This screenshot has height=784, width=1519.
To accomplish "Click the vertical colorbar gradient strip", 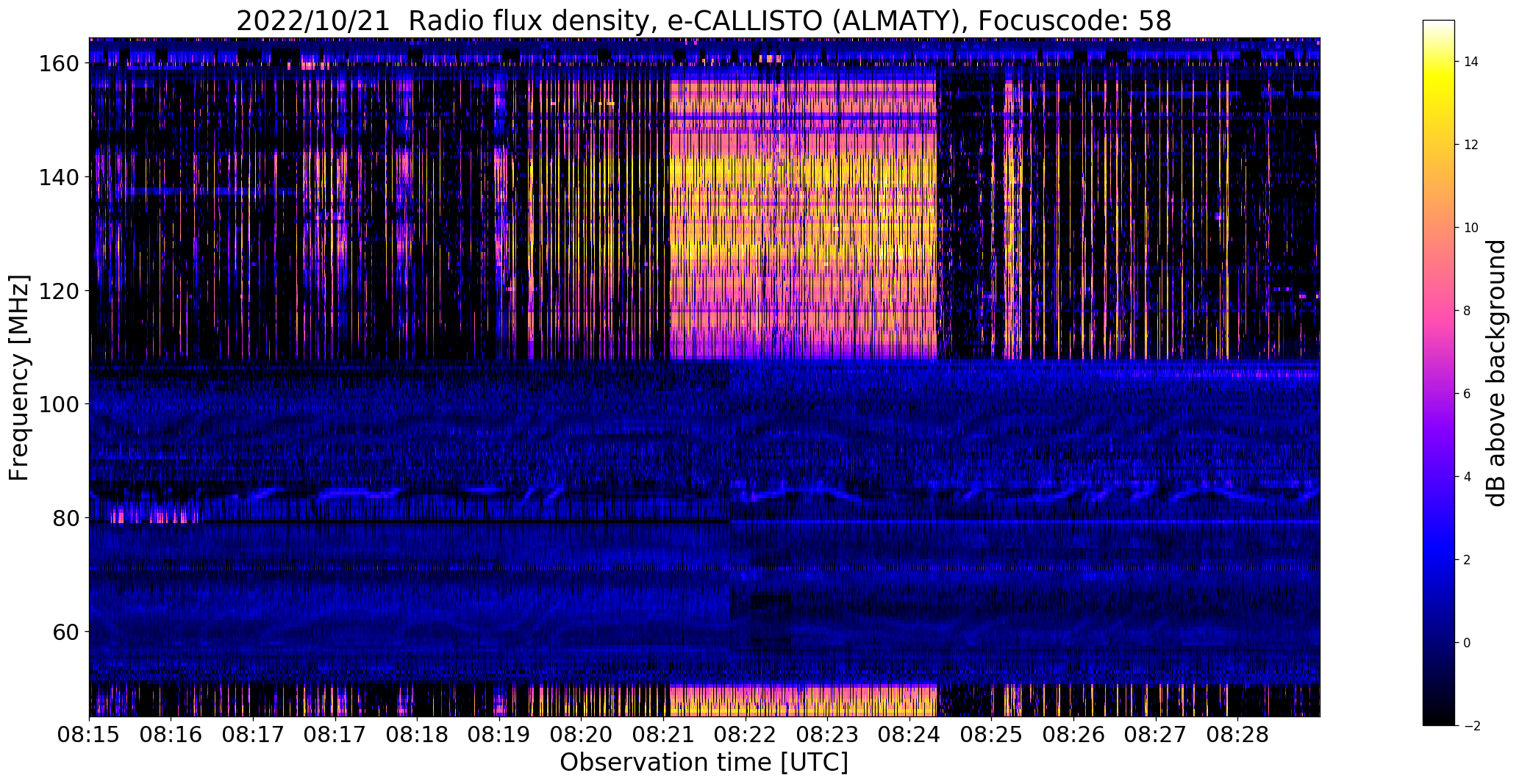I will 1439,373.
